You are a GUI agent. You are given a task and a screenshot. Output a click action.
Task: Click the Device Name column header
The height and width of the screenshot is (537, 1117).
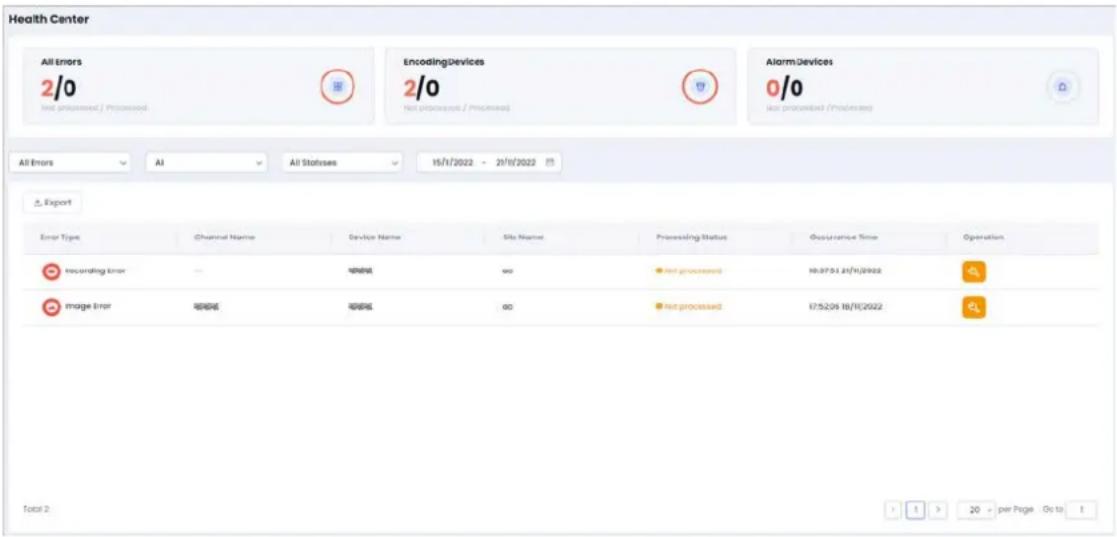375,237
